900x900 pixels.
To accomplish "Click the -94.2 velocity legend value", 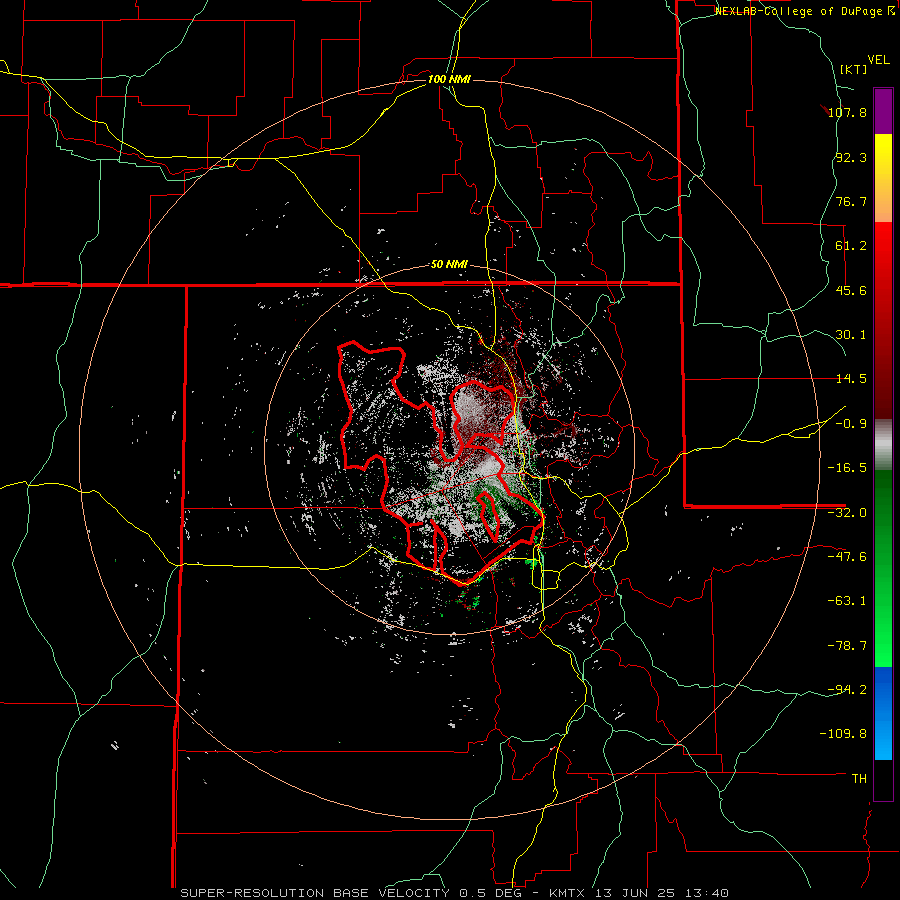I will (x=847, y=690).
